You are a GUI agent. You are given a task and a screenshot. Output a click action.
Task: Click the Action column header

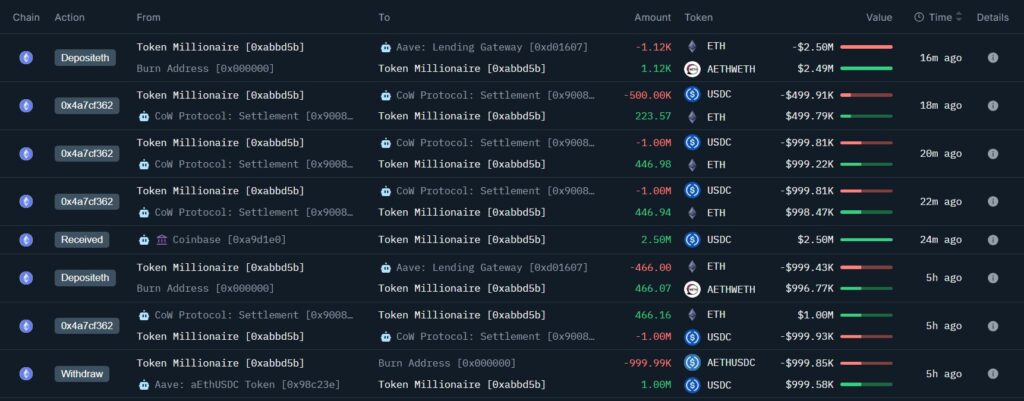pyautogui.click(x=69, y=18)
